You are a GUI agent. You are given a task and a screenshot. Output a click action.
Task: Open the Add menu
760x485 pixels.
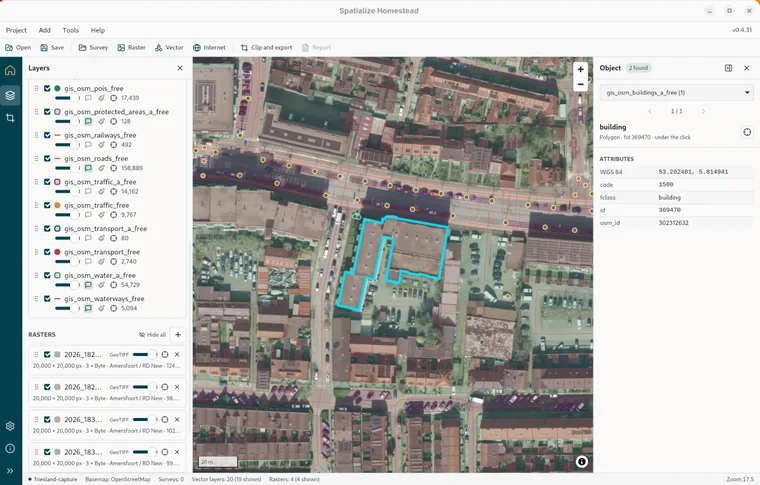click(x=45, y=30)
